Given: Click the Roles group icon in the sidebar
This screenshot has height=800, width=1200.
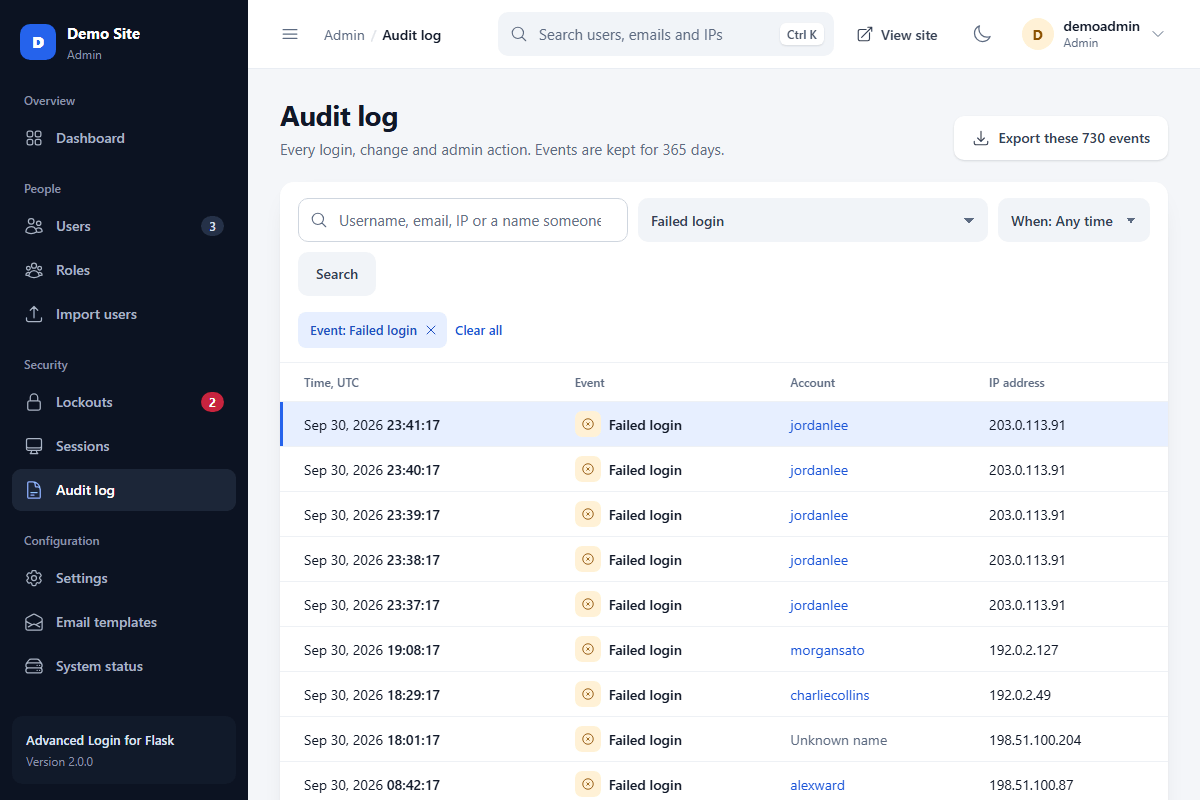Looking at the screenshot, I should pos(34,270).
